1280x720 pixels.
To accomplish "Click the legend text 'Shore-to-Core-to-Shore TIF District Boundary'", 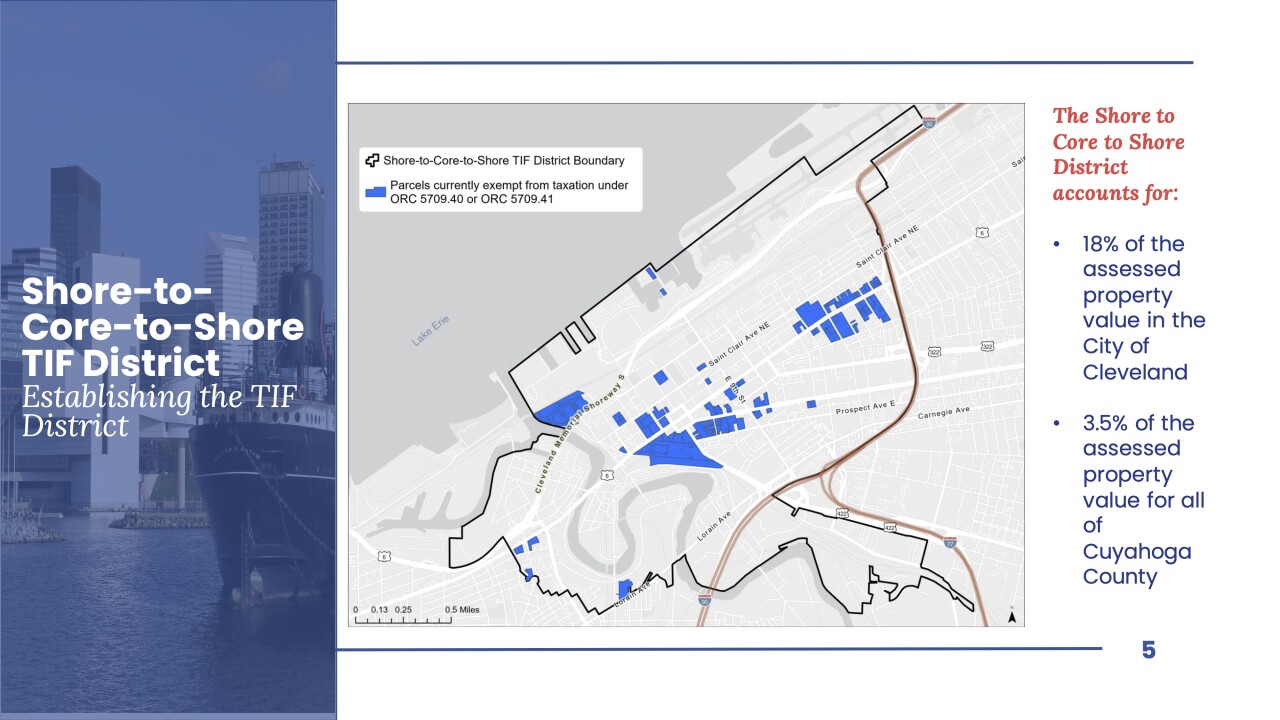I will coord(504,160).
